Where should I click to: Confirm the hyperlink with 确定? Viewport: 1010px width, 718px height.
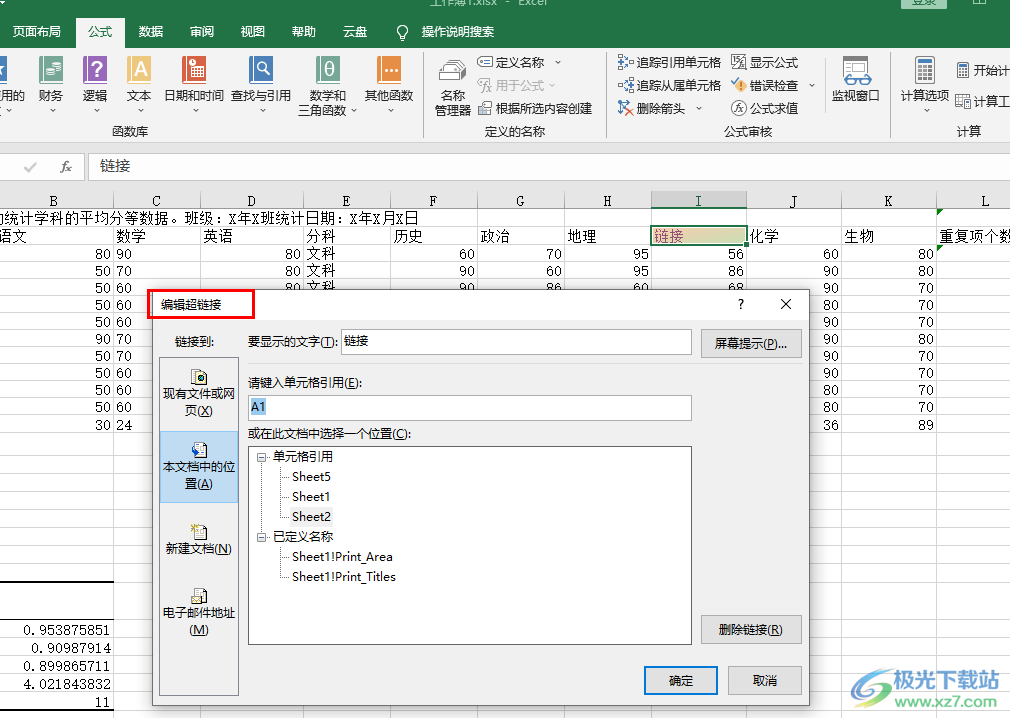(681, 681)
